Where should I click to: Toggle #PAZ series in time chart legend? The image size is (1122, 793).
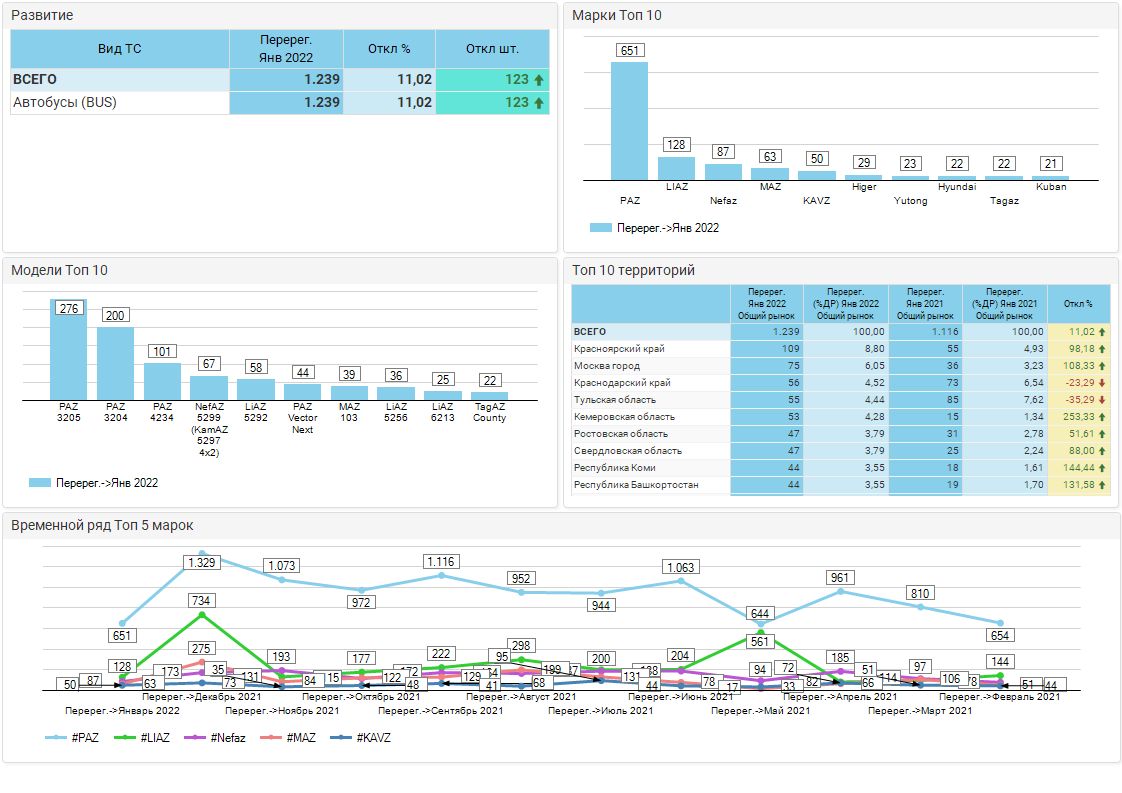point(76,737)
